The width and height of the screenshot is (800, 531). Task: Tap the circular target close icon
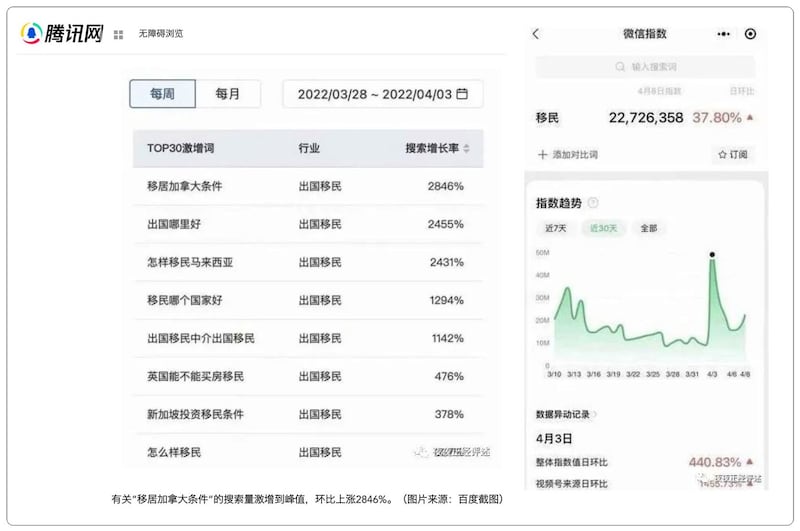pyautogui.click(x=751, y=34)
